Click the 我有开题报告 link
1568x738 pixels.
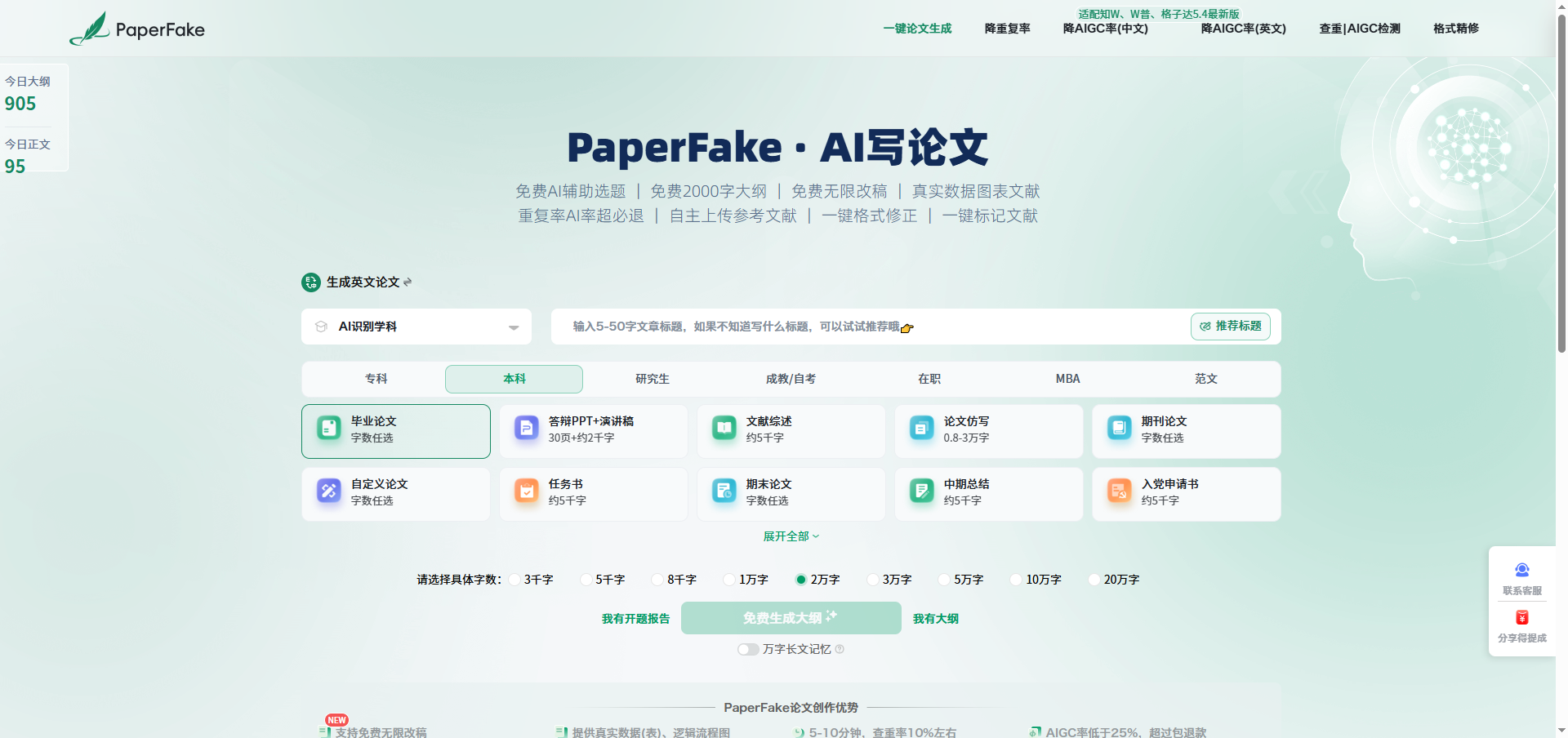coord(635,619)
